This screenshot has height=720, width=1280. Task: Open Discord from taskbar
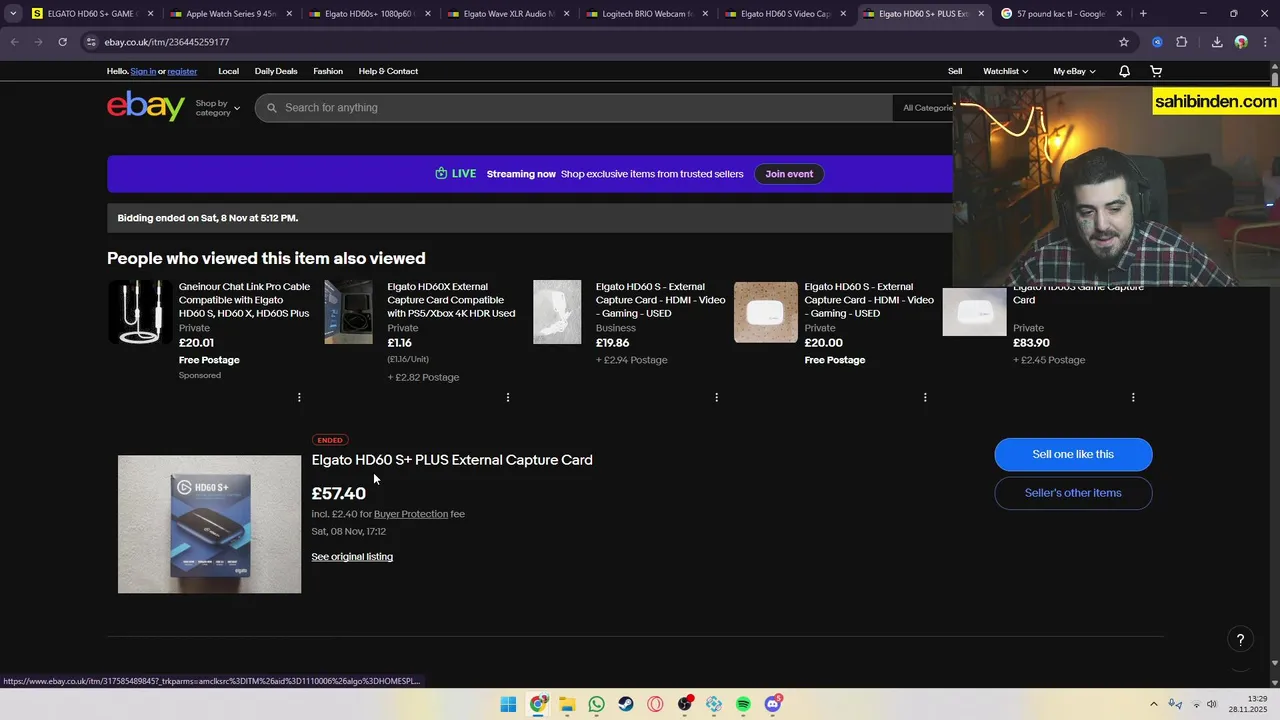773,705
